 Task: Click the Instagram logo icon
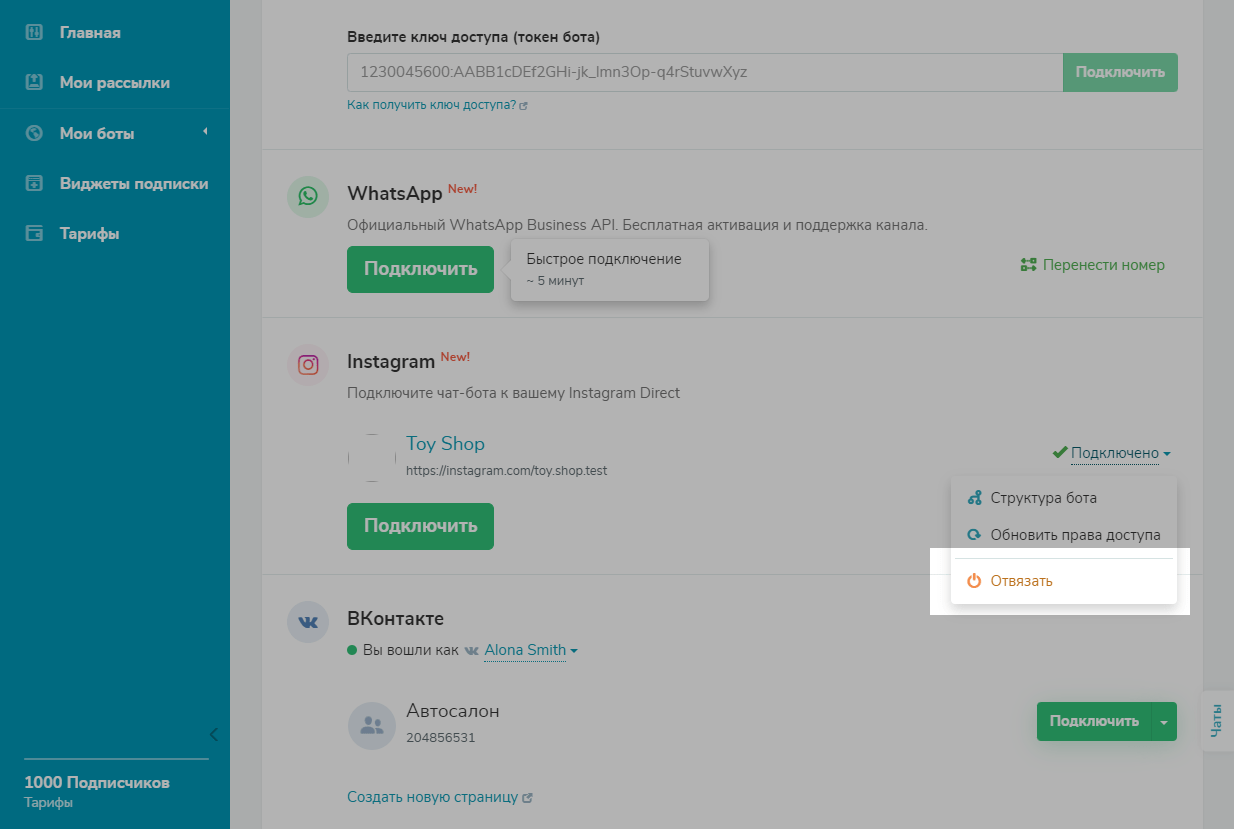pyautogui.click(x=308, y=365)
